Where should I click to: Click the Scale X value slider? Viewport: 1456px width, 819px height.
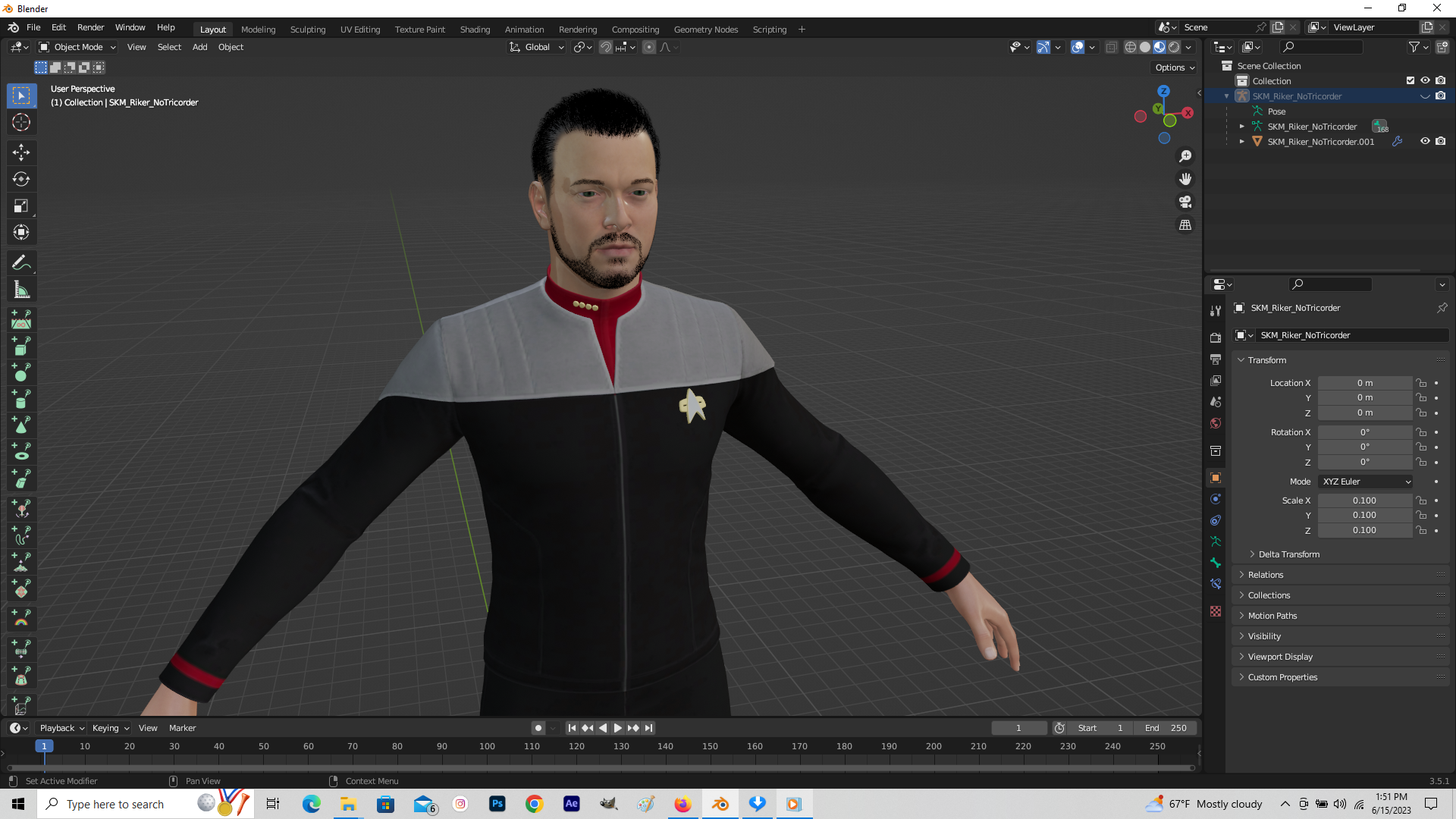tap(1364, 500)
